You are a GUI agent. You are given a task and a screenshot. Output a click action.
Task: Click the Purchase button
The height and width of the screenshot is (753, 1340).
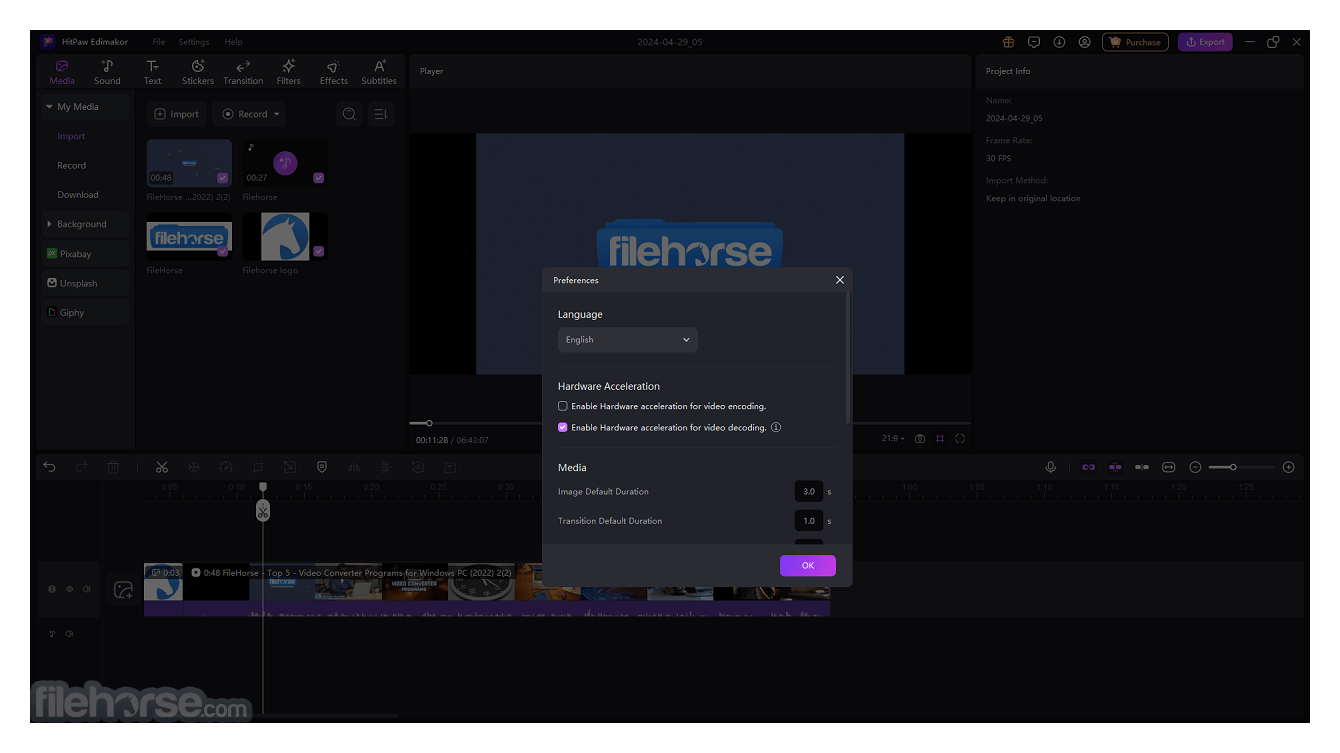(x=1135, y=42)
